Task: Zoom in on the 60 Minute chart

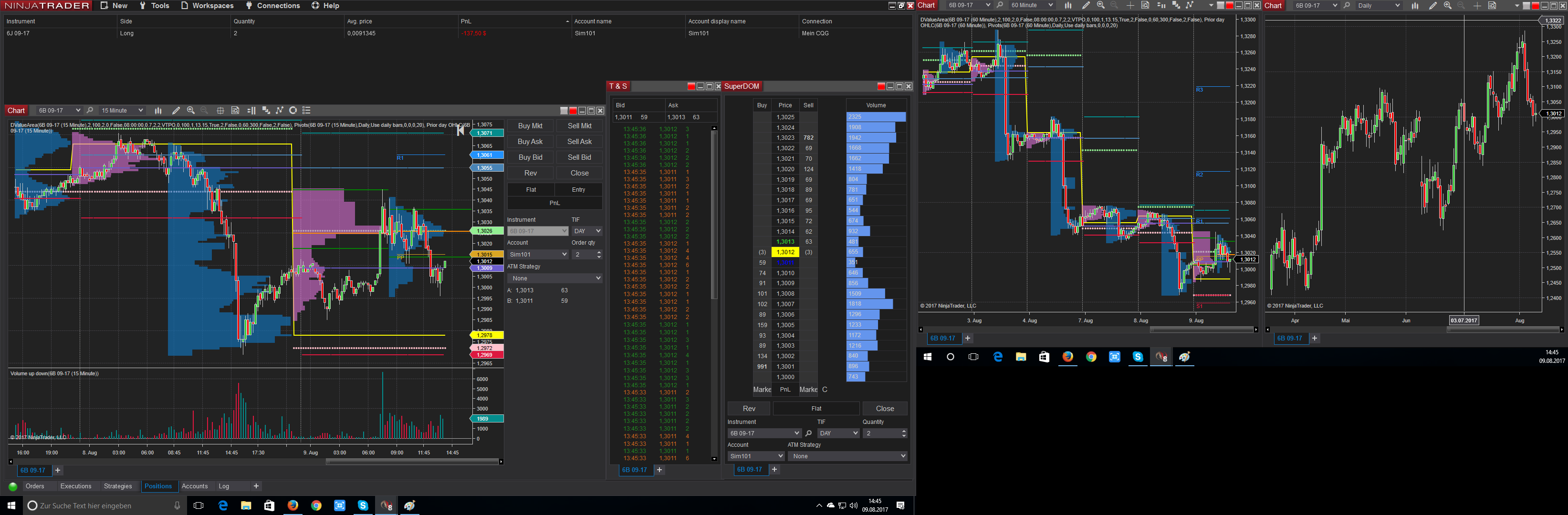Action: (1100, 5)
